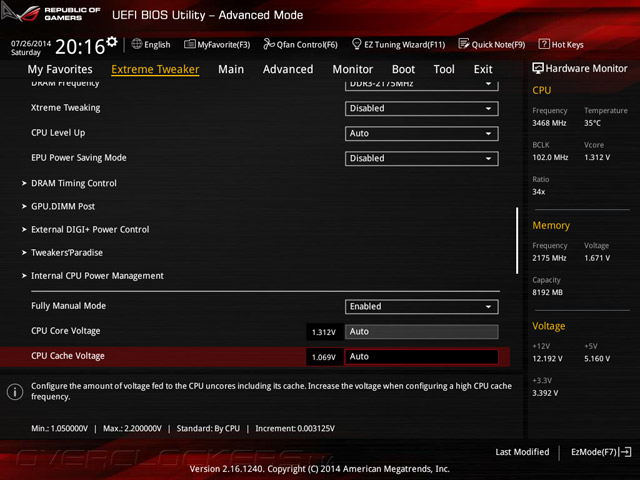Viewport: 640px width, 480px height.
Task: Click the Hardware Monitor screen icon
Action: (x=538, y=68)
